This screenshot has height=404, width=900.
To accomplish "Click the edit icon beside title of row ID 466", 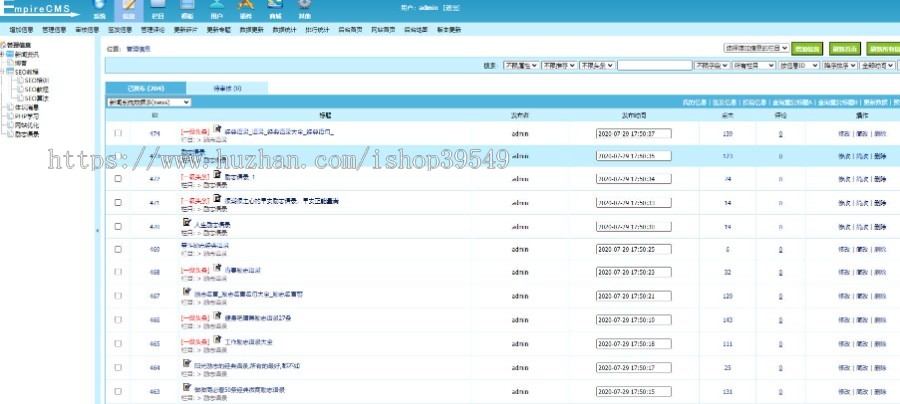I will 217,315.
